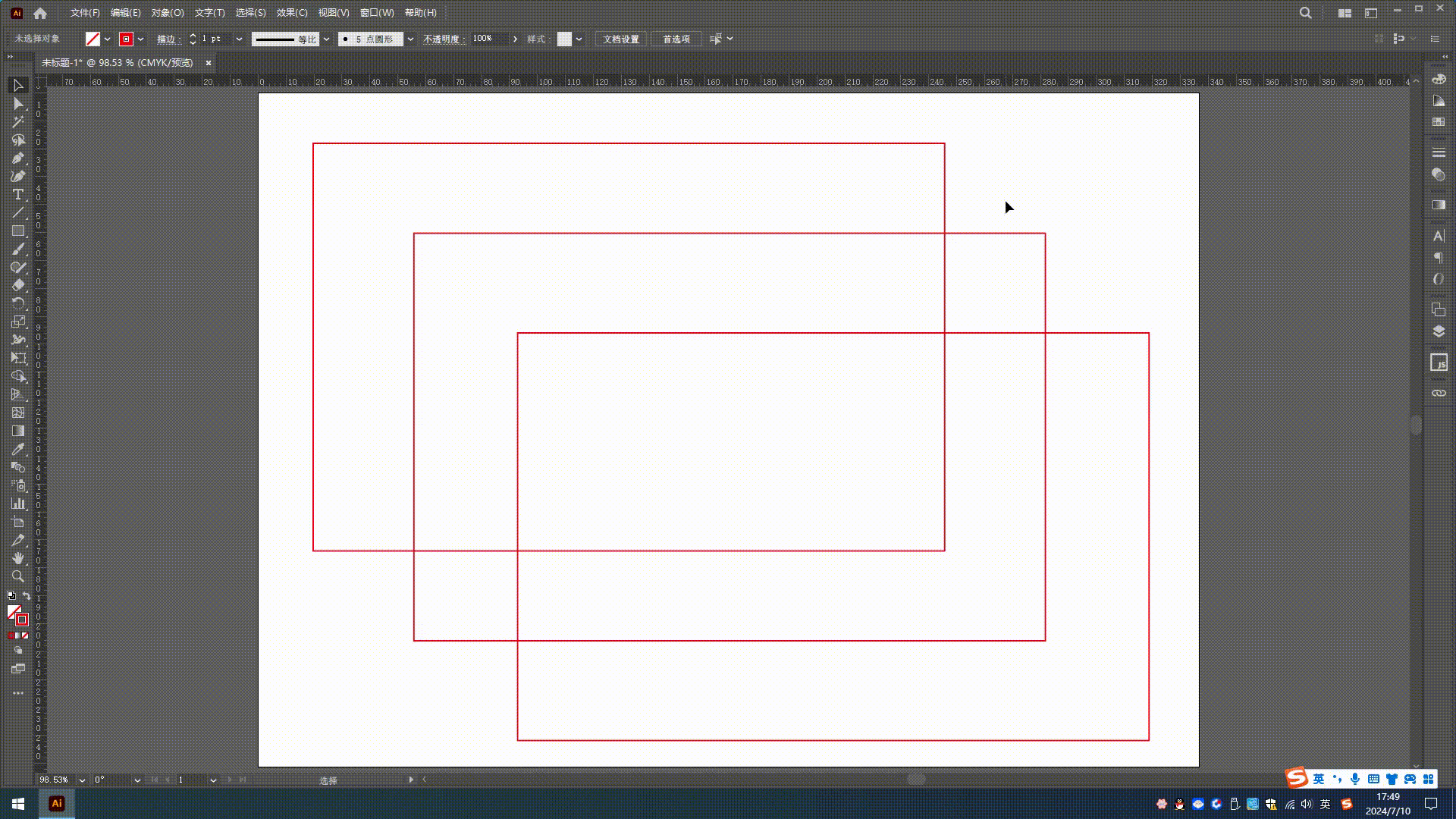
Task: Open the Layers panel icon
Action: click(x=1439, y=331)
